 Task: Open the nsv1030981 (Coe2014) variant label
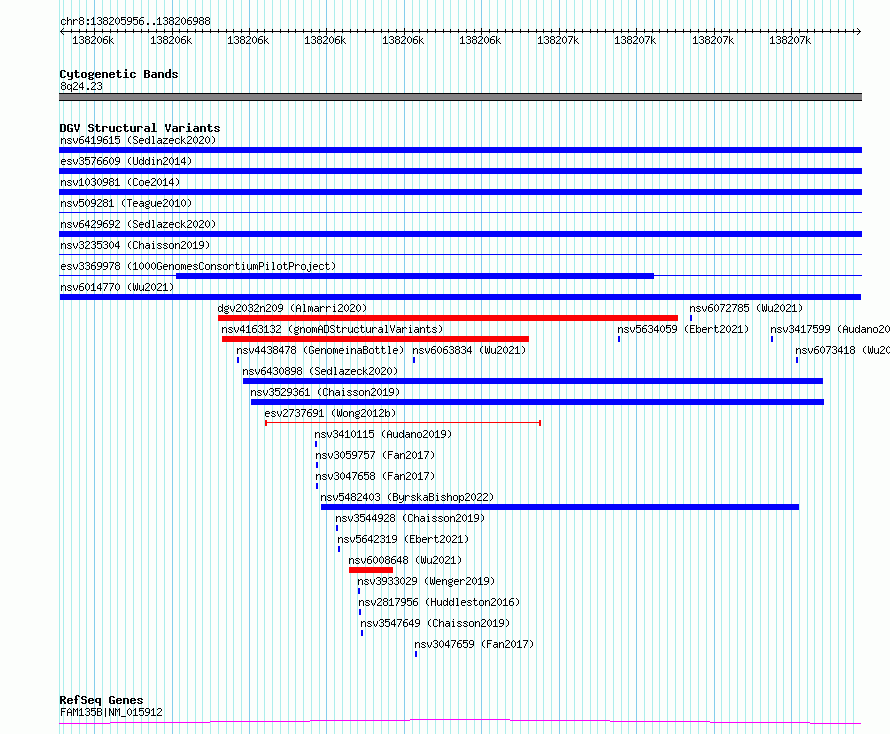(x=120, y=182)
